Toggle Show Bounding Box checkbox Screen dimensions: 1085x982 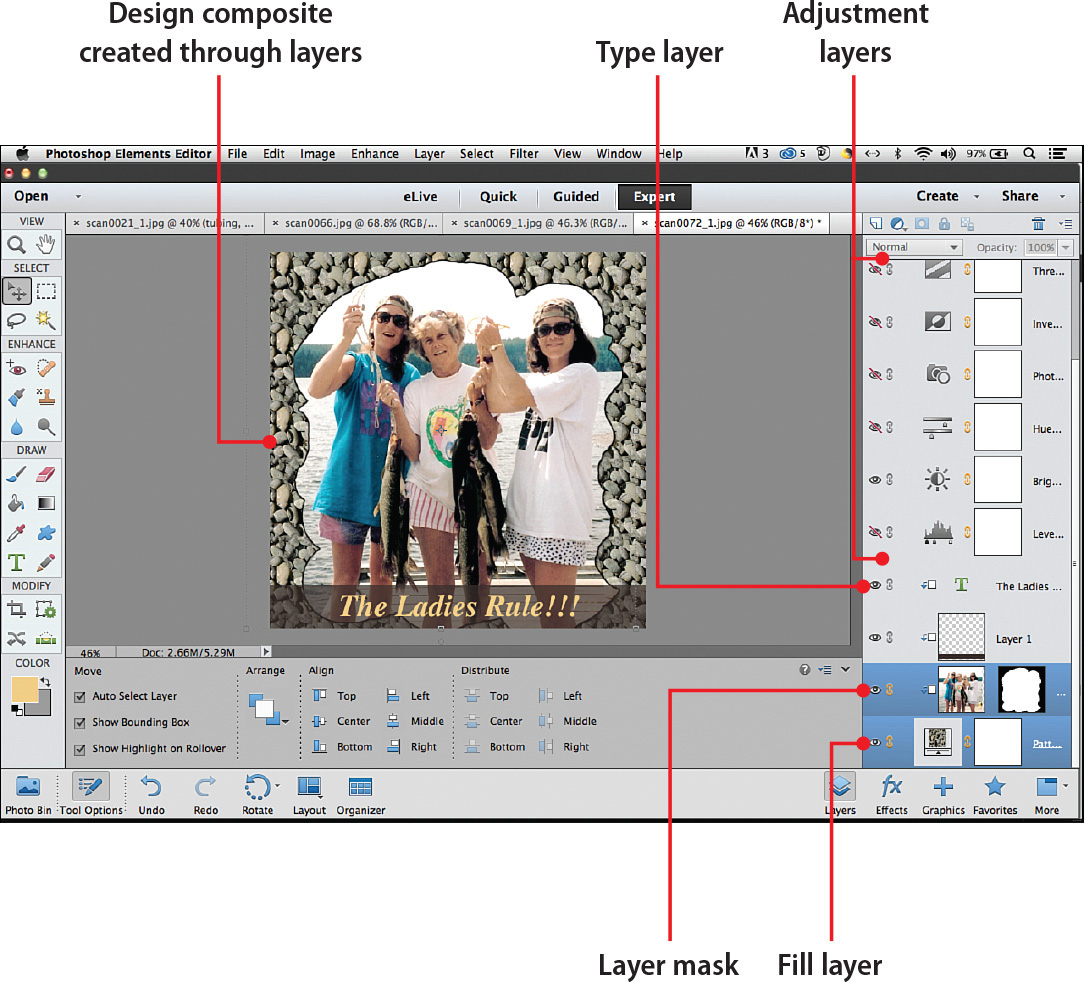click(x=80, y=723)
